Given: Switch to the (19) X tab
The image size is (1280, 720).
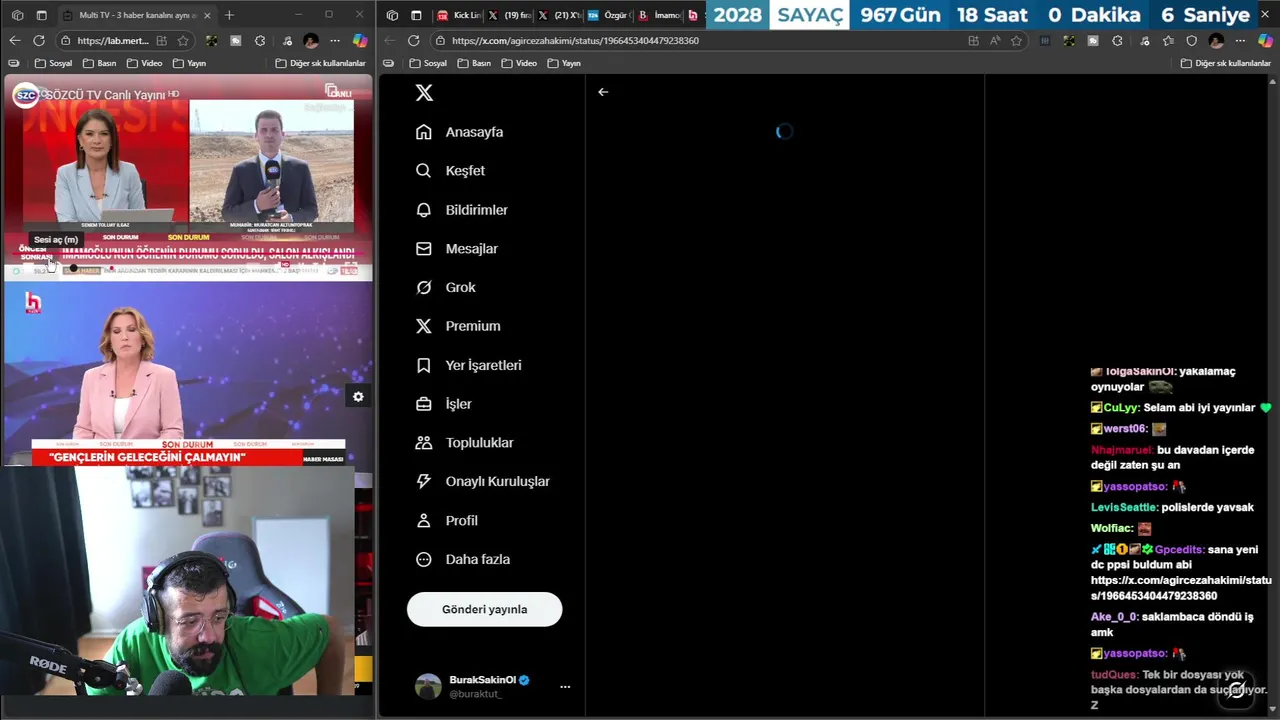Looking at the screenshot, I should click(509, 15).
